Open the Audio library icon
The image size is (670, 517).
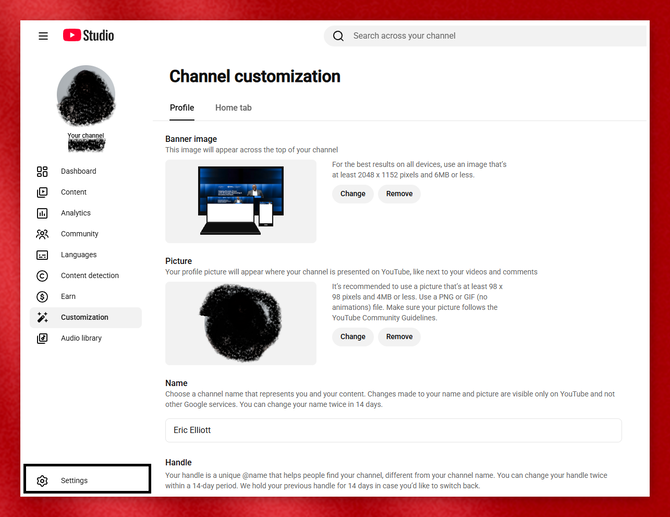pyautogui.click(x=42, y=338)
